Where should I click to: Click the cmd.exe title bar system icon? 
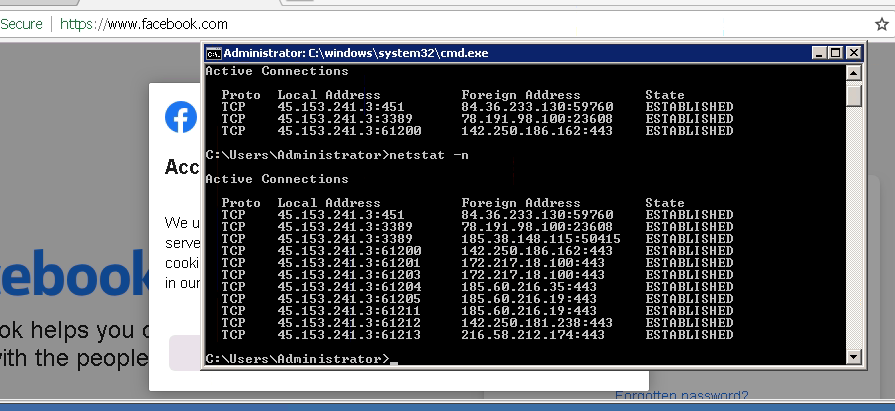[213, 54]
